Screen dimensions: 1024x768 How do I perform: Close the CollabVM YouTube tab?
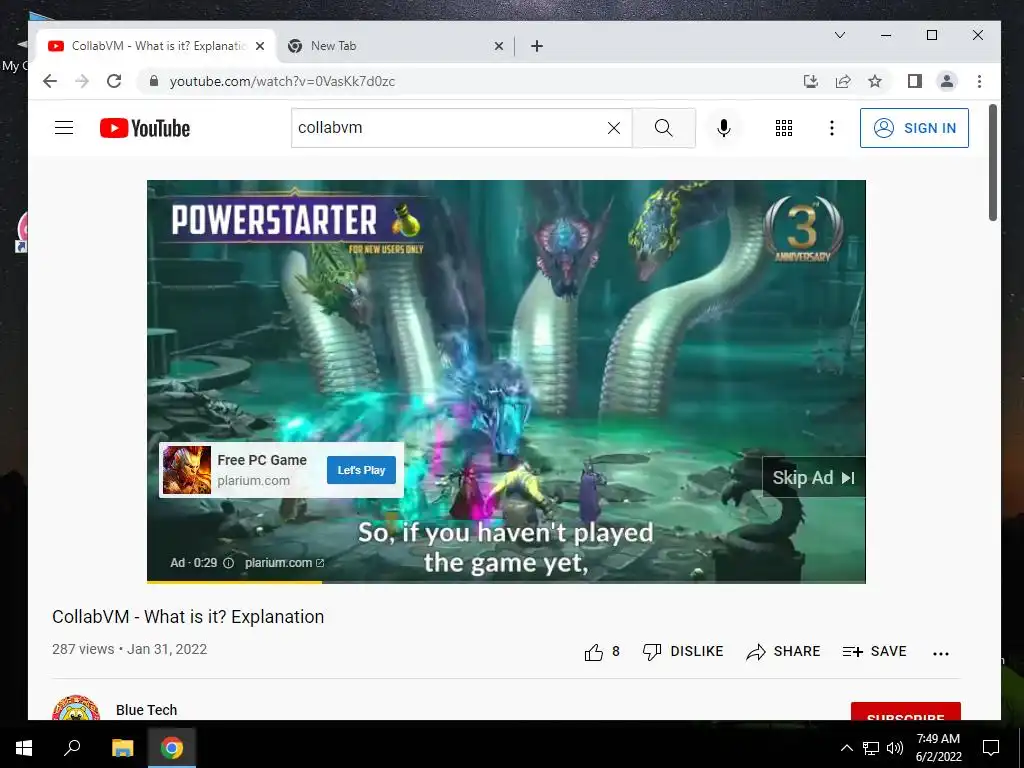click(260, 46)
